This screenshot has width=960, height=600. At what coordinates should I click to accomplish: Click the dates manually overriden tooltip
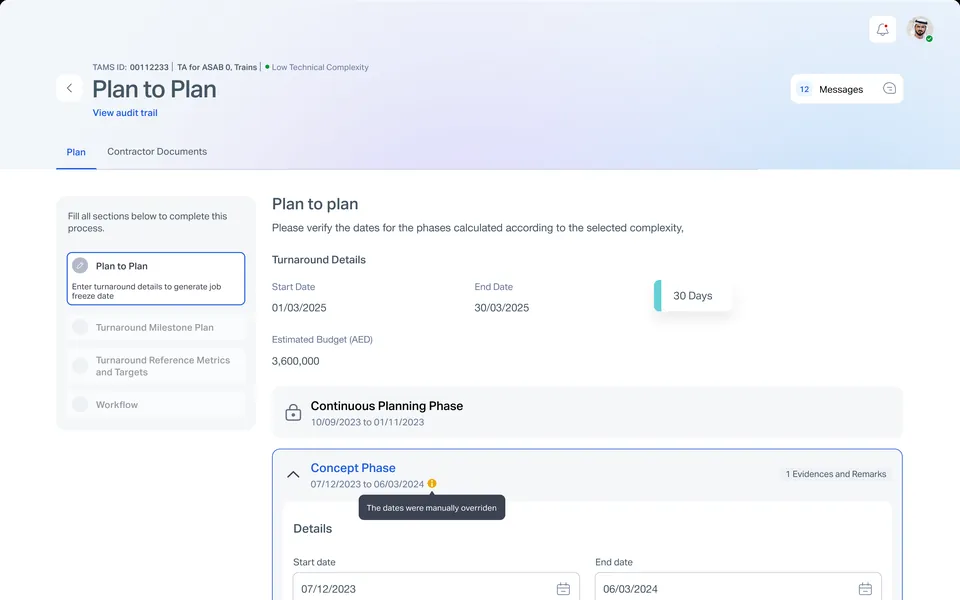(x=432, y=508)
